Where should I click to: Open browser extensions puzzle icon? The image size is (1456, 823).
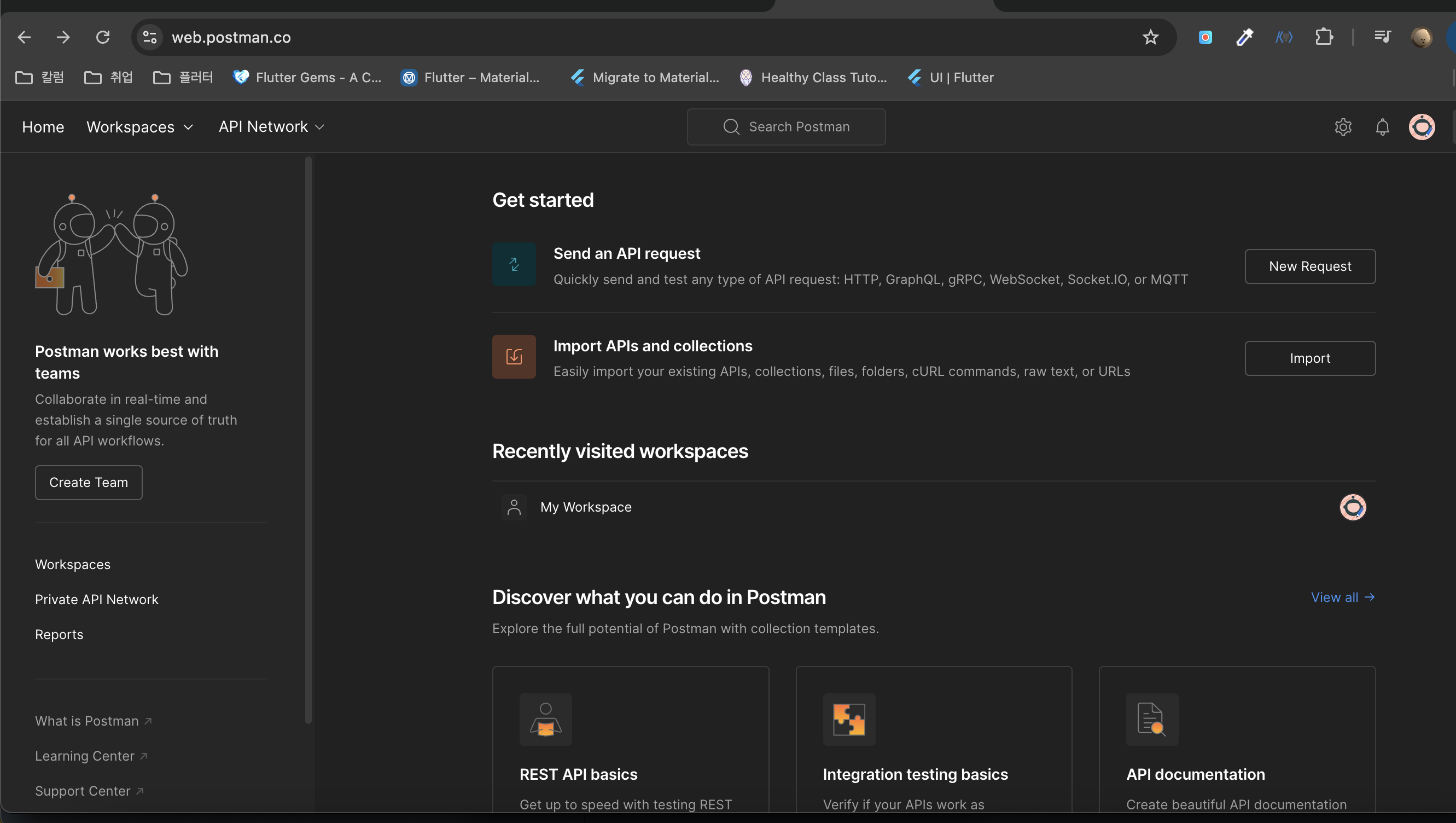pyautogui.click(x=1324, y=37)
